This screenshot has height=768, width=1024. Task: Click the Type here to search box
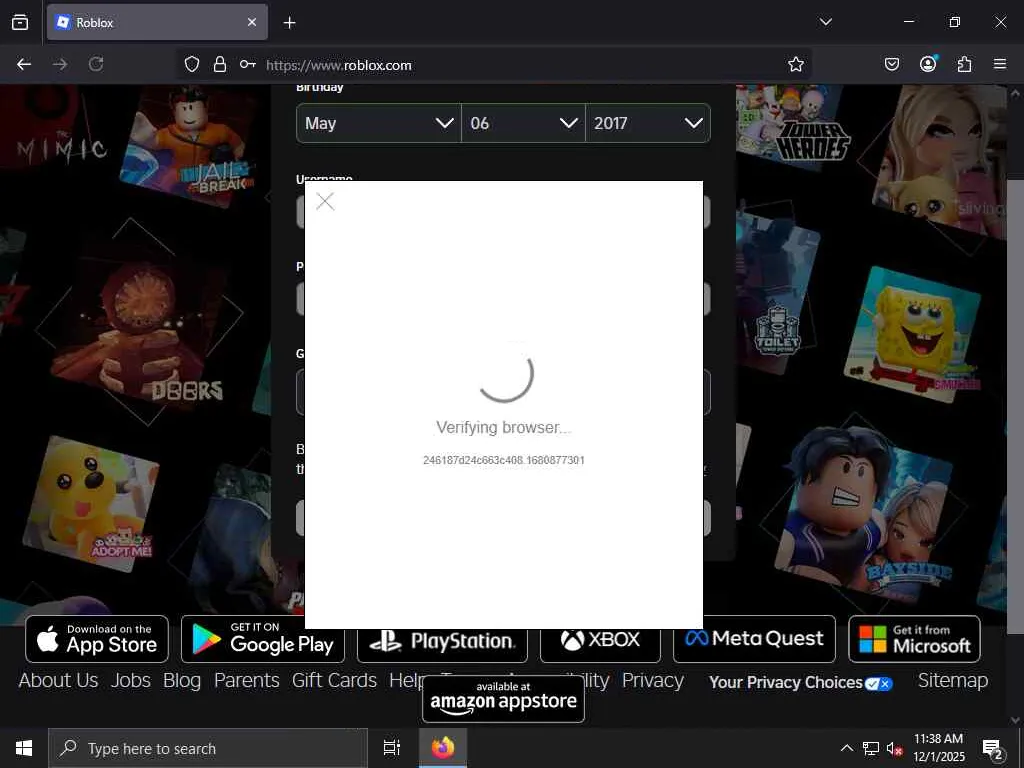tap(208, 748)
